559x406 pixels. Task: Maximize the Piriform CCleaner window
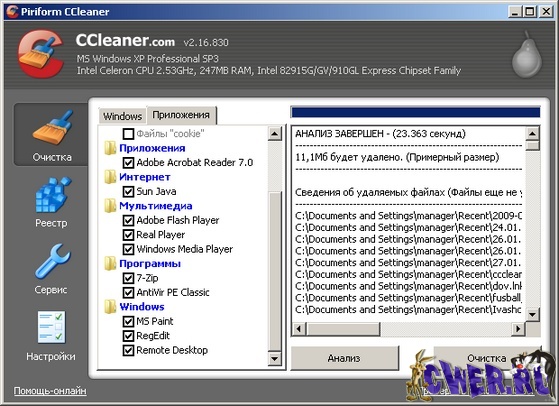[x=530, y=12]
